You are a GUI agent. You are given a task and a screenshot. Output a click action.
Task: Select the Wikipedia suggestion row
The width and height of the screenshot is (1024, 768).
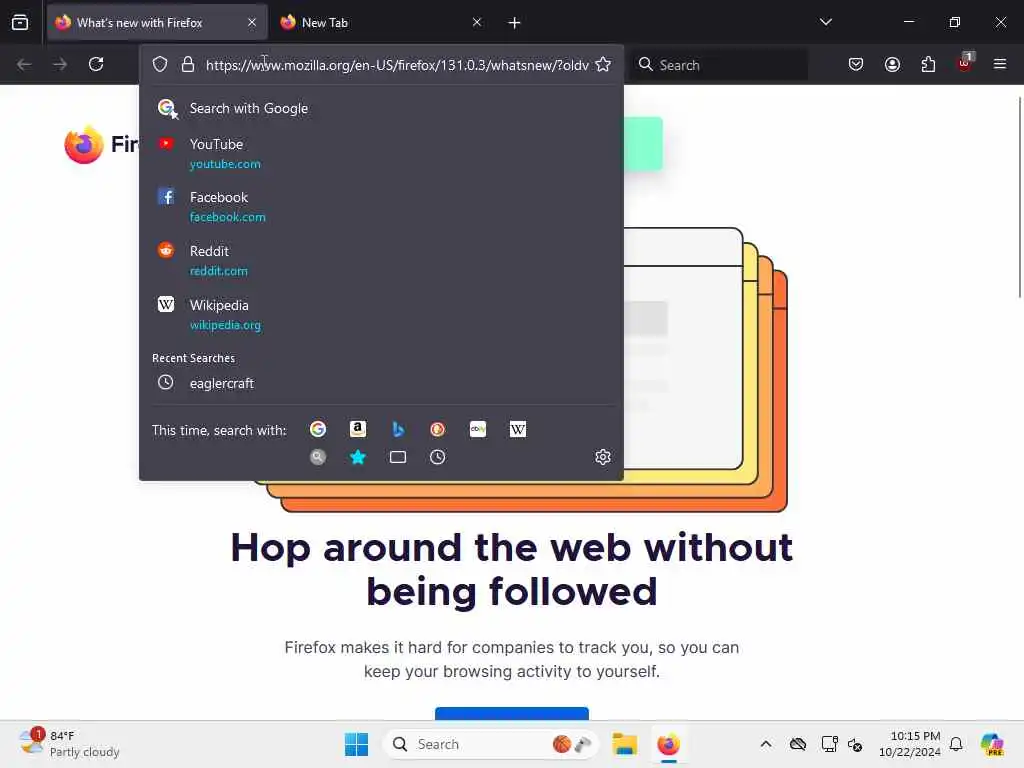coord(381,314)
